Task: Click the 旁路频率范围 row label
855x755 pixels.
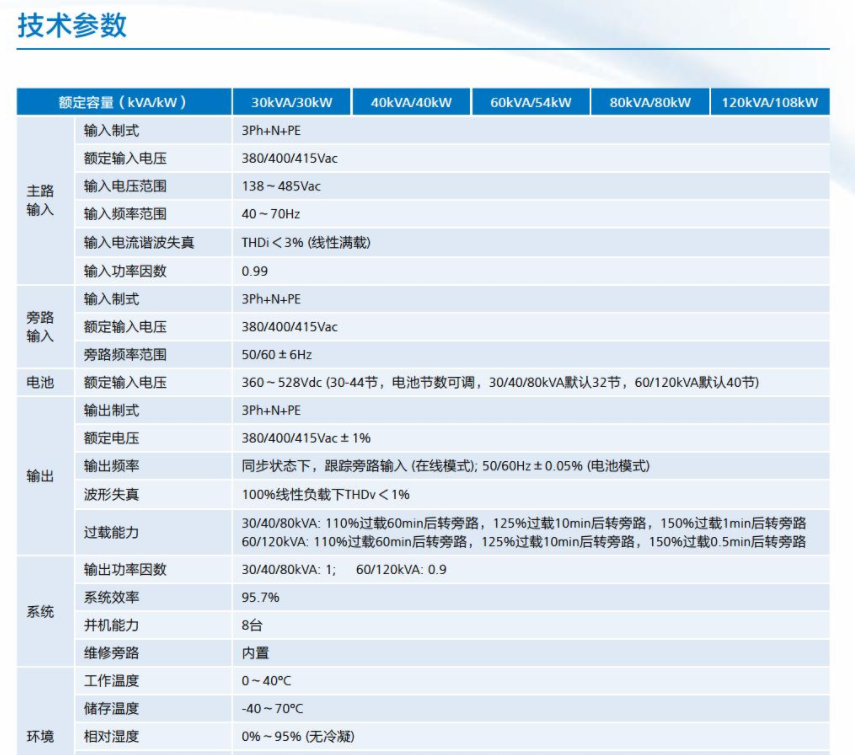Action: tap(125, 355)
